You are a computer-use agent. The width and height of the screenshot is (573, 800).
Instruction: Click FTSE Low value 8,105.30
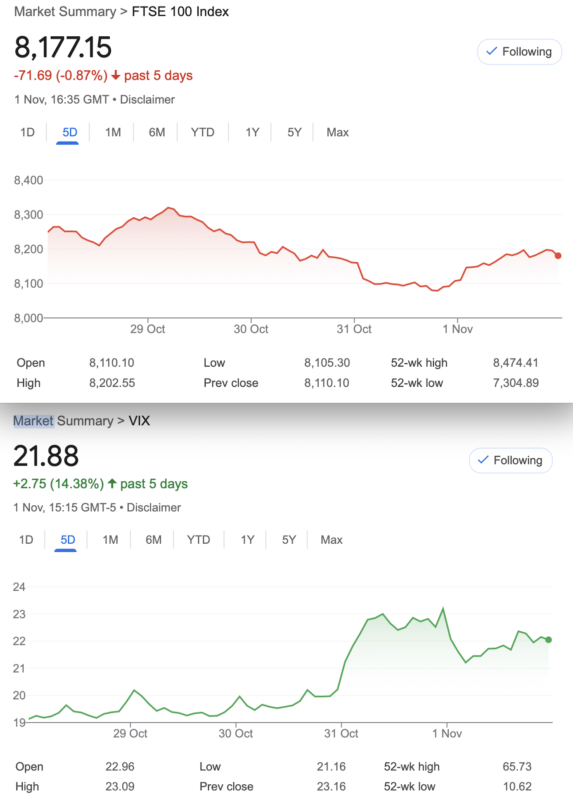pyautogui.click(x=327, y=363)
